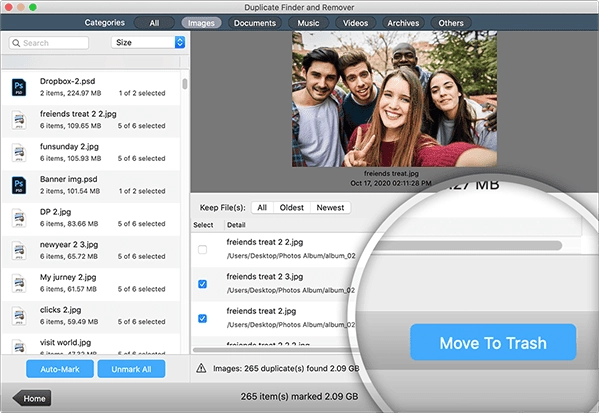Click the vertical scrollbar of the duplicates list
Screen dimensions: 599x414
185,84
